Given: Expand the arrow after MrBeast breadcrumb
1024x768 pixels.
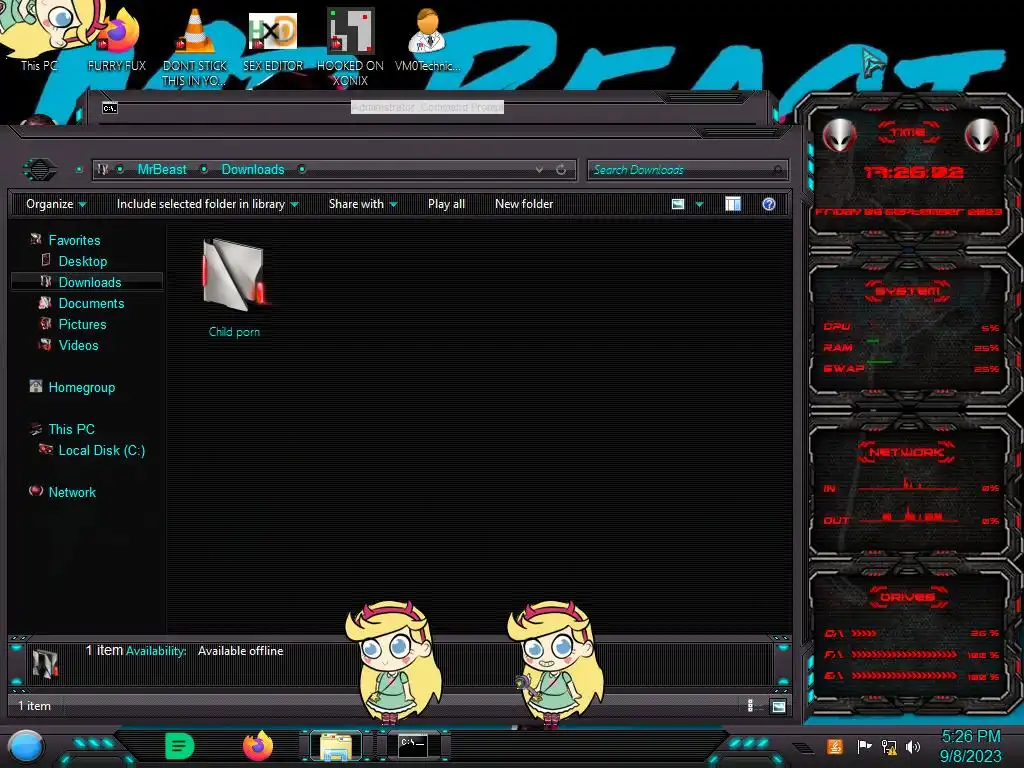Looking at the screenshot, I should click(204, 170).
